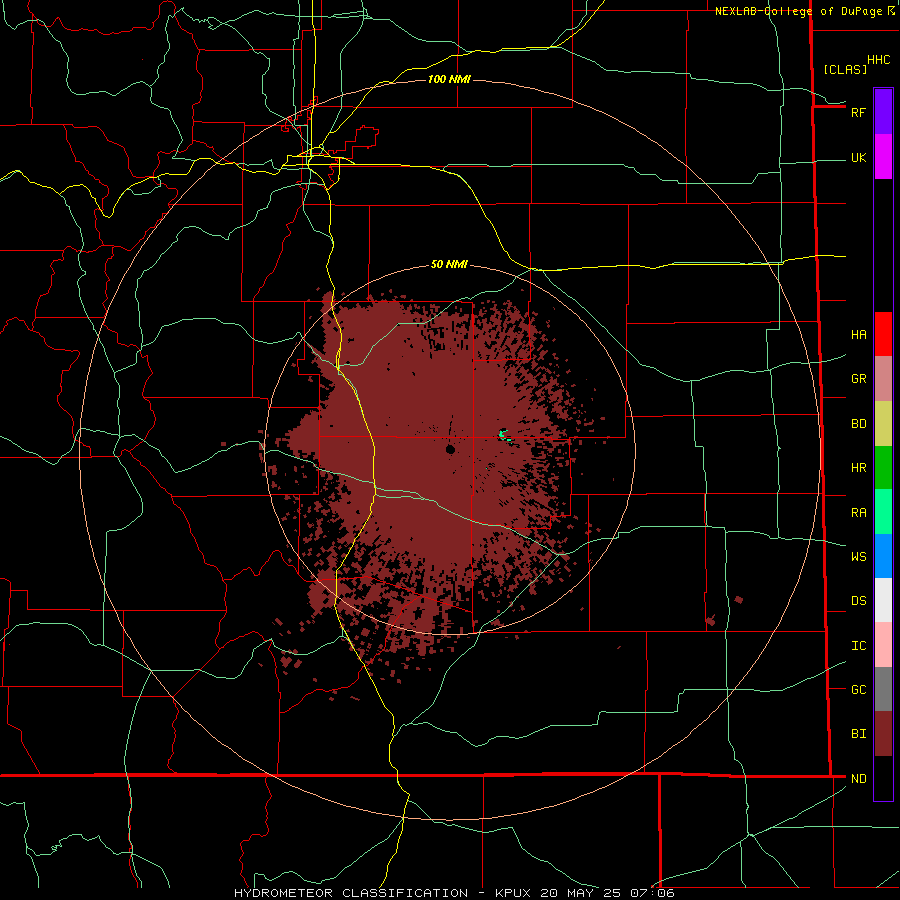Click the NEXLAB-College of DuPage text
The width and height of the screenshot is (900, 900).
pyautogui.click(x=798, y=11)
